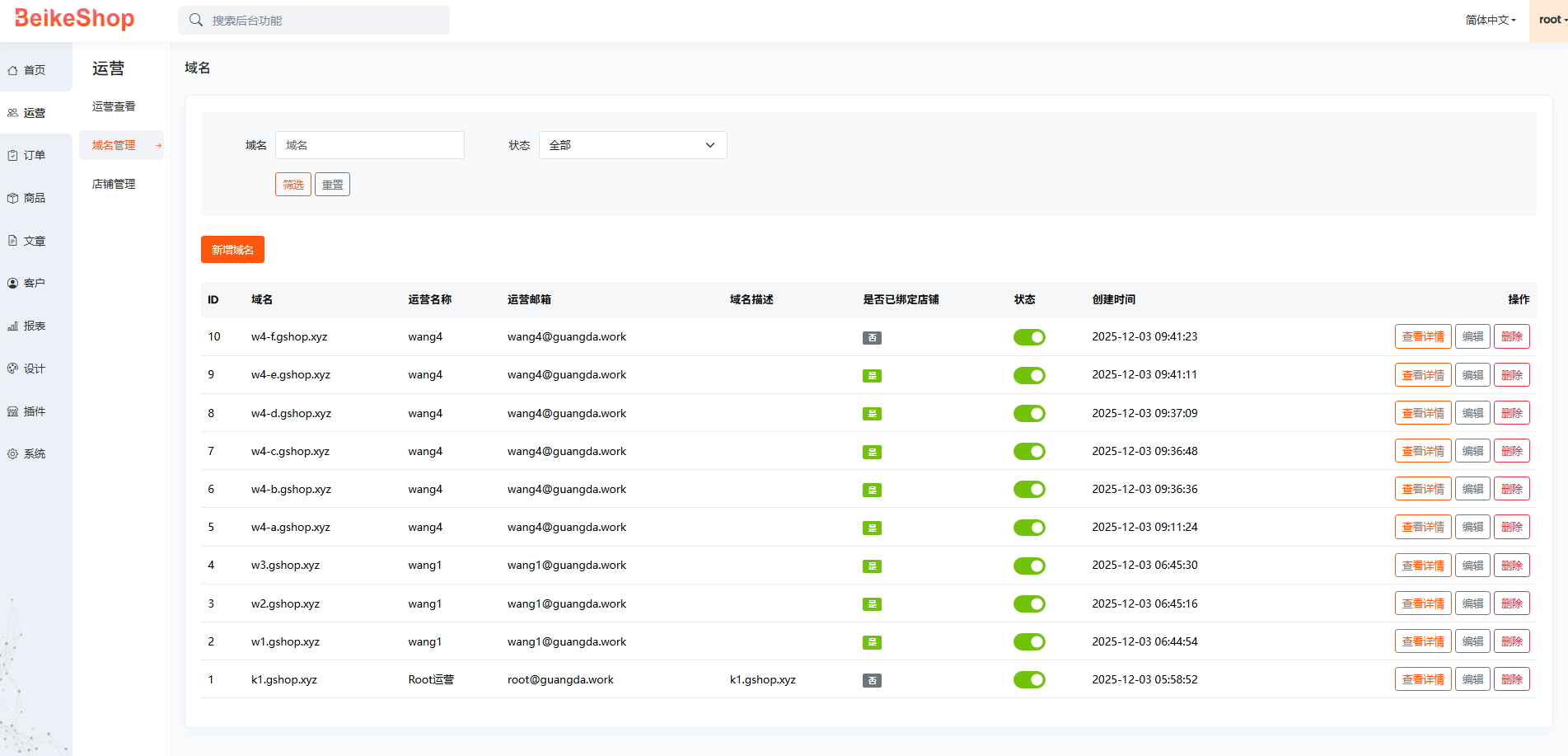Open the root user menu
The width and height of the screenshot is (1568, 756).
pos(1551,20)
